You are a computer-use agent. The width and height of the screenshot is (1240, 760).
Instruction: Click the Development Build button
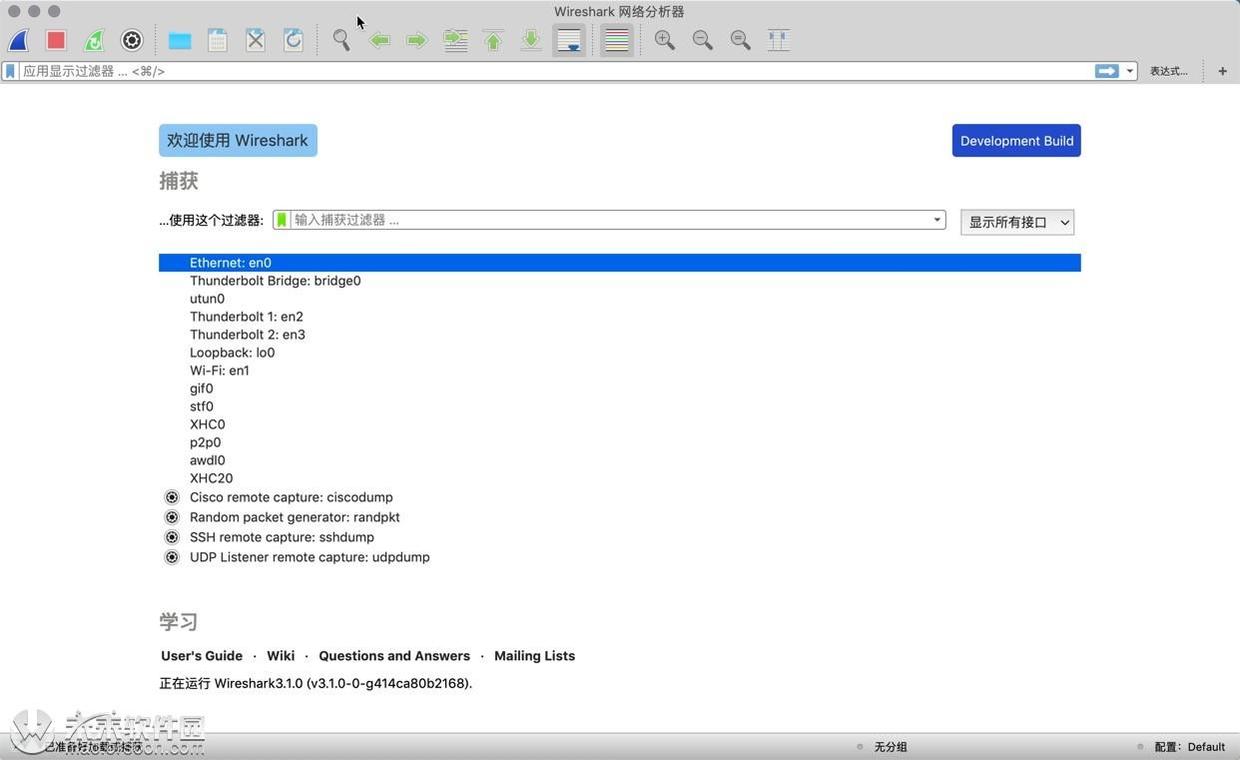[x=1016, y=140]
